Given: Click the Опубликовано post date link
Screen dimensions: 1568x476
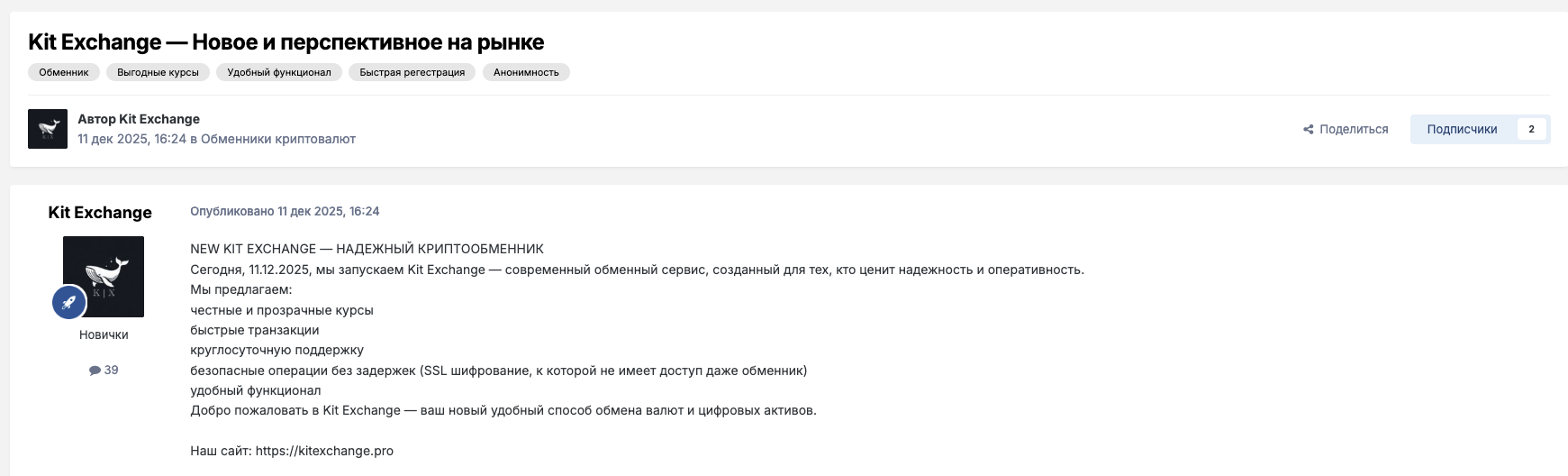Looking at the screenshot, I should 285,211.
